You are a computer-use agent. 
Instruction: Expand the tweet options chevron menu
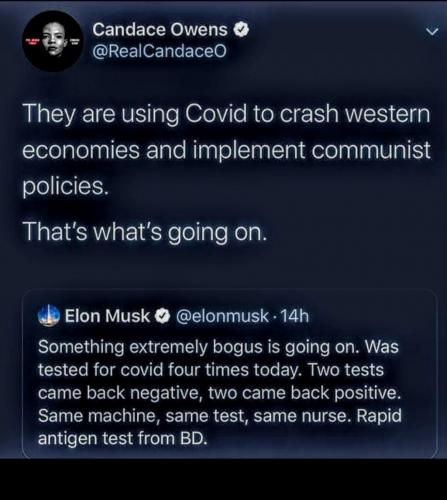point(432,32)
